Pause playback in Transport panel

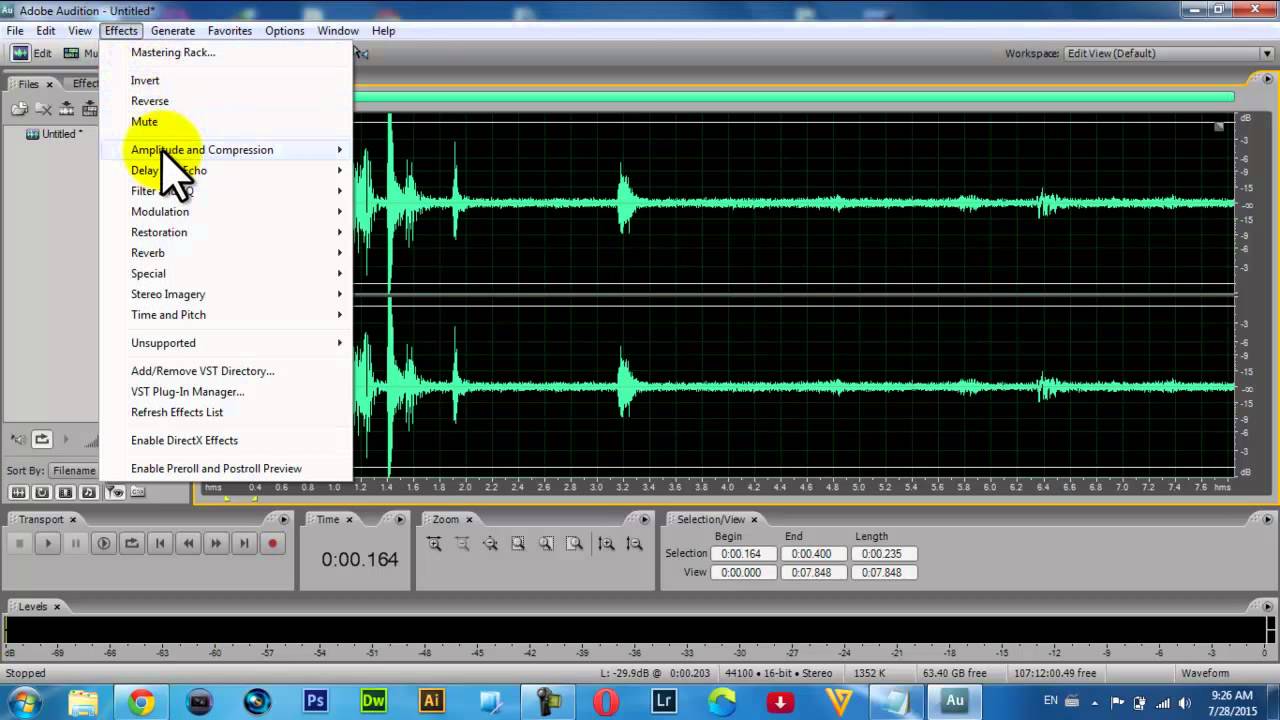pyautogui.click(x=75, y=543)
